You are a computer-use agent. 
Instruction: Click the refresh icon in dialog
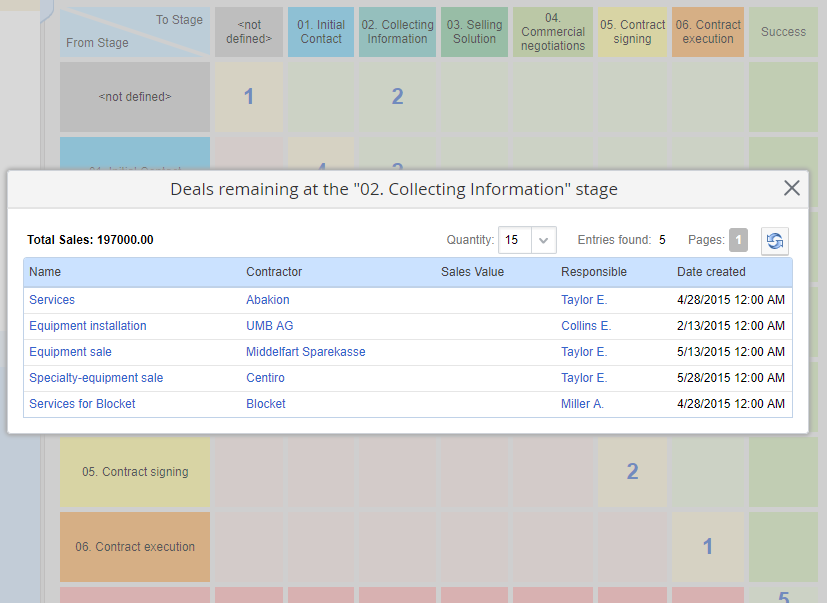coord(774,240)
